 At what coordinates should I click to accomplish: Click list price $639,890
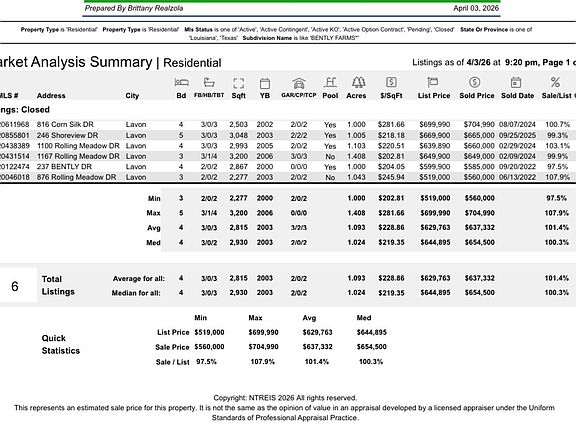click(435, 146)
